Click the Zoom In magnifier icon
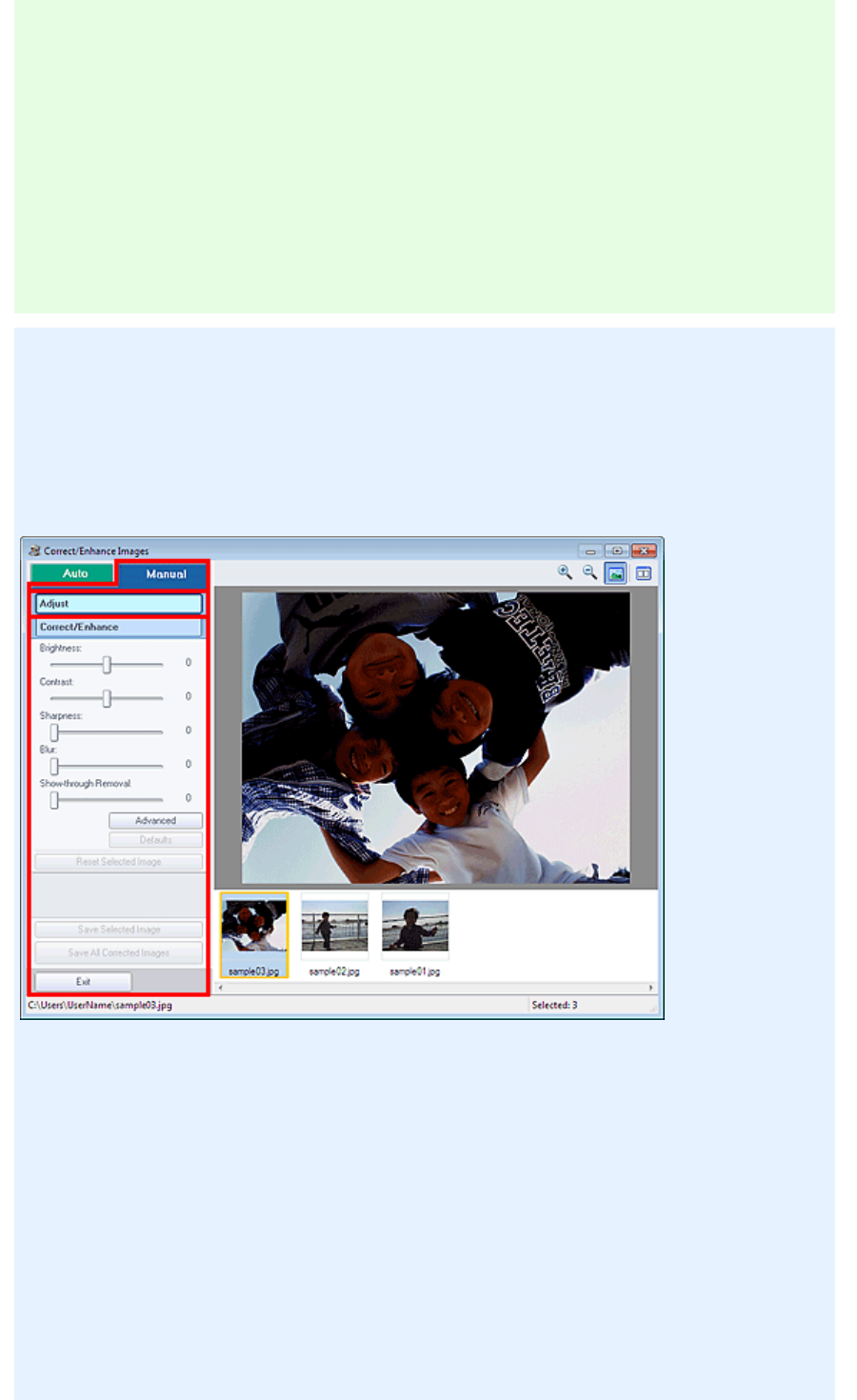 [x=565, y=572]
